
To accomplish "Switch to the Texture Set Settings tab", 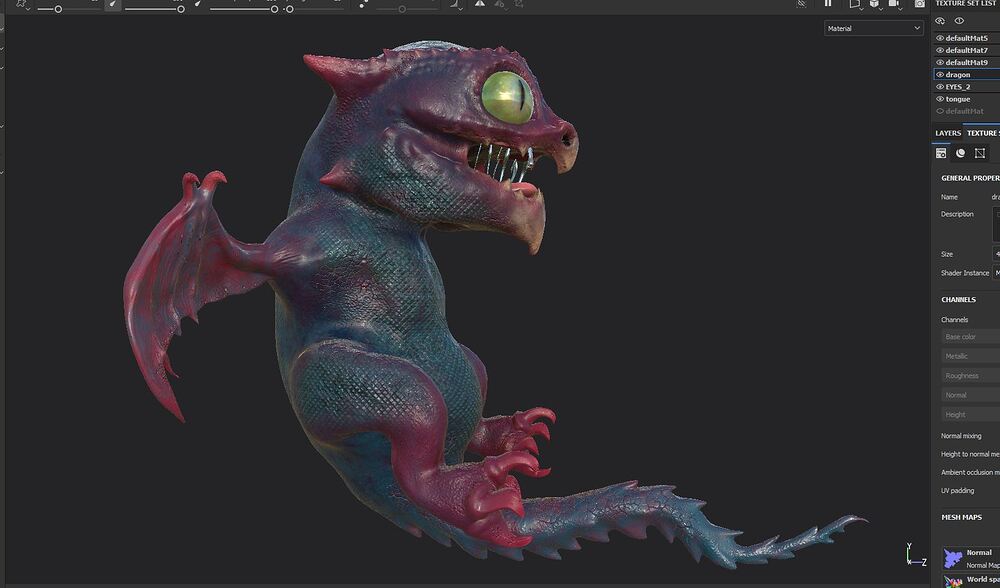I will (x=983, y=133).
